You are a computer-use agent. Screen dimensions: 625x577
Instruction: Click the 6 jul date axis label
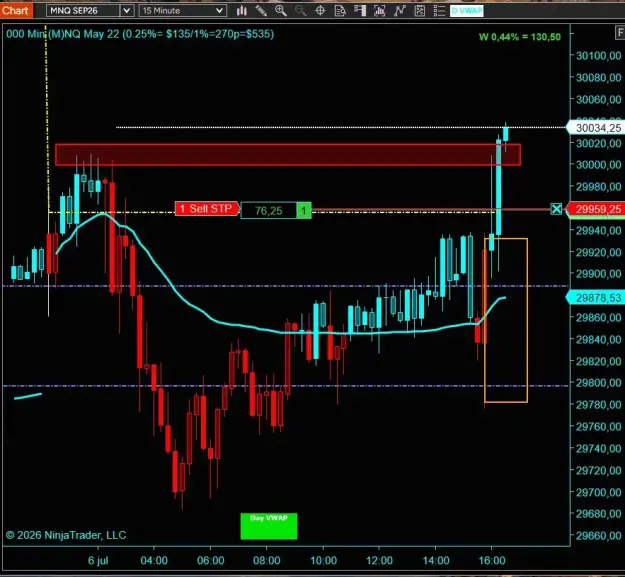click(x=98, y=561)
